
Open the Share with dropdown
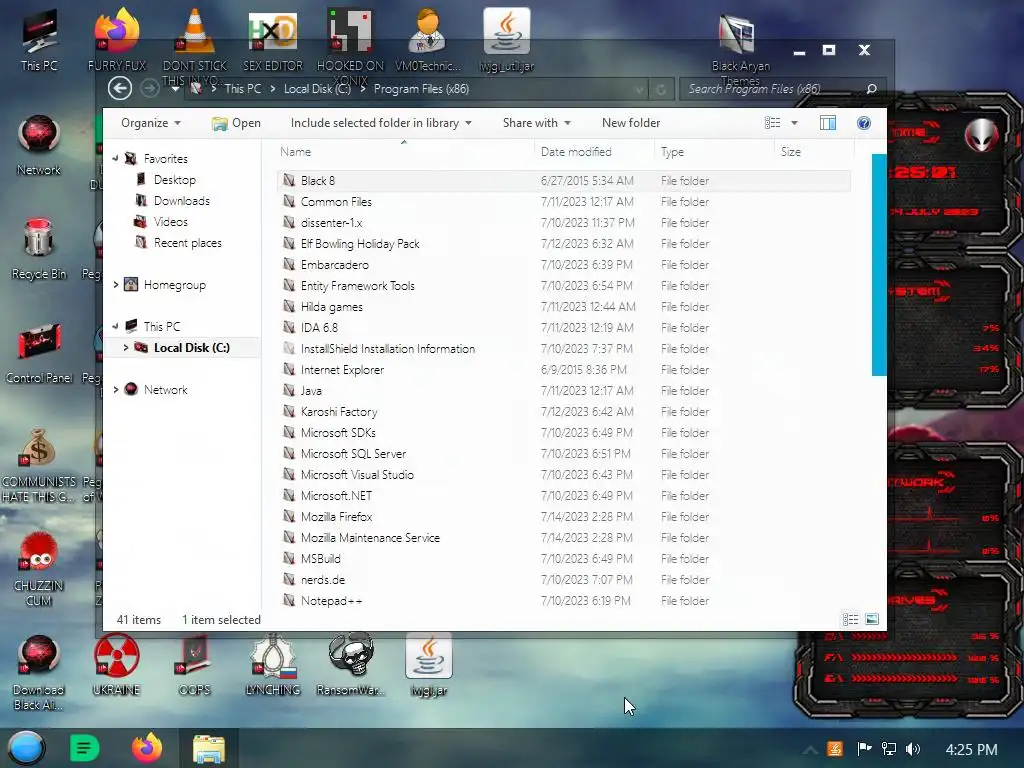(537, 123)
